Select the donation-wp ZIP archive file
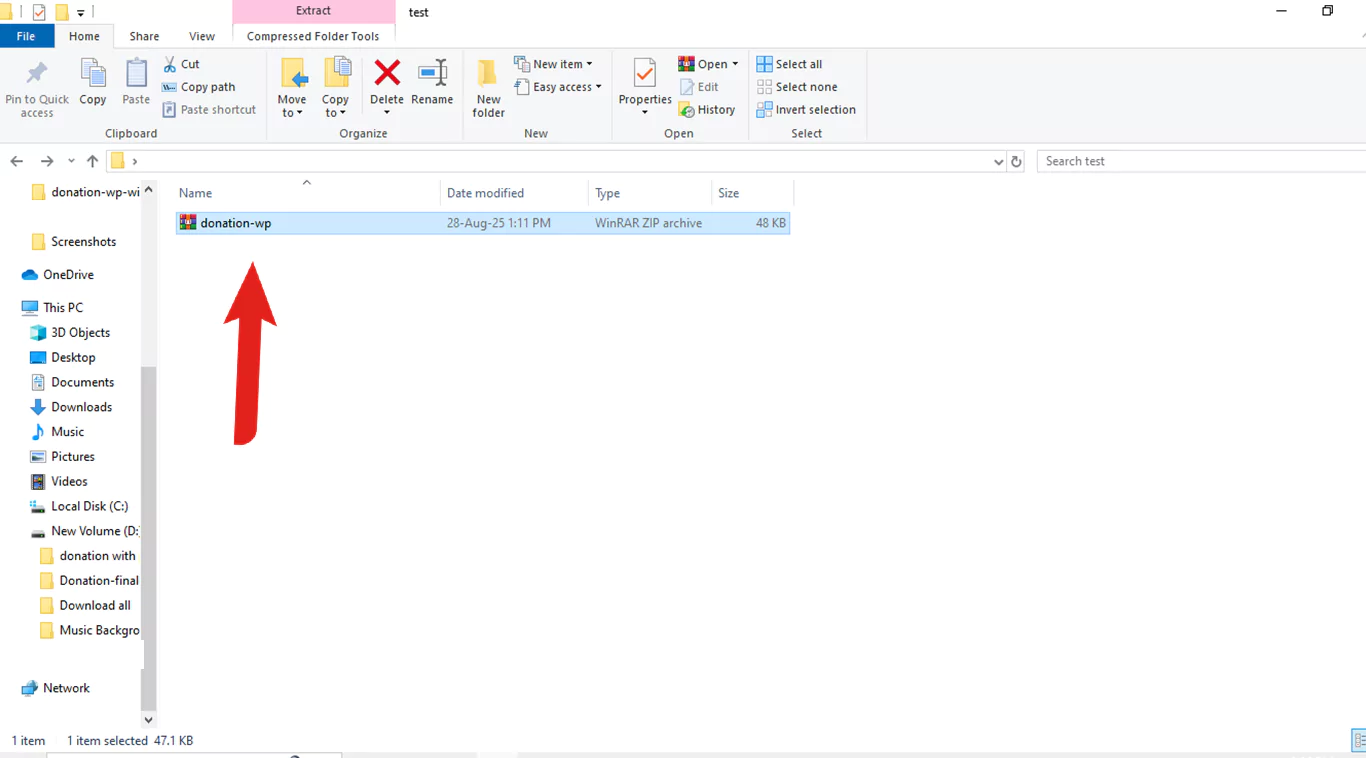Viewport: 1366px width, 758px height. [x=236, y=223]
